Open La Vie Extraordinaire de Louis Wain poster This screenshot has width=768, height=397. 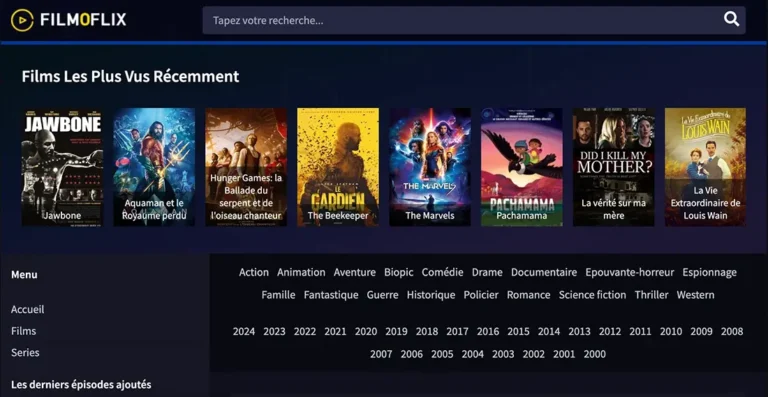click(705, 167)
